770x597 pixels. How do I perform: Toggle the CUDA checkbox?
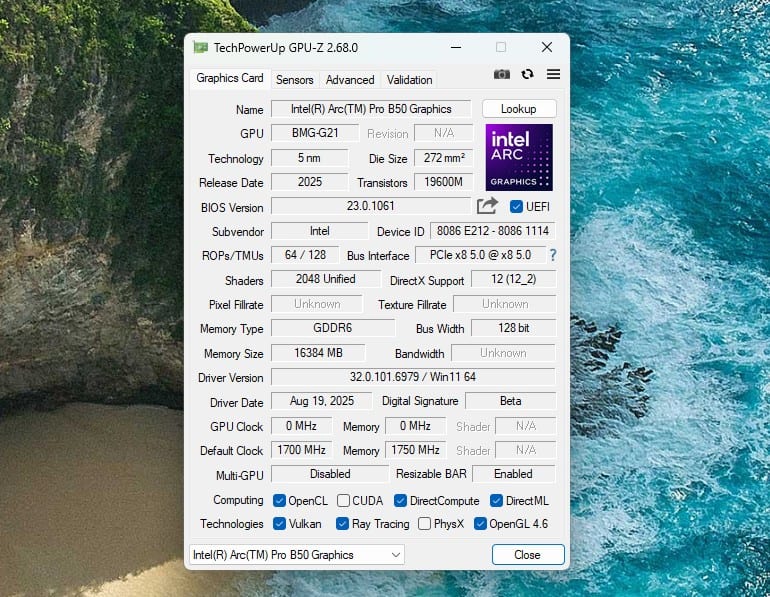(343, 500)
